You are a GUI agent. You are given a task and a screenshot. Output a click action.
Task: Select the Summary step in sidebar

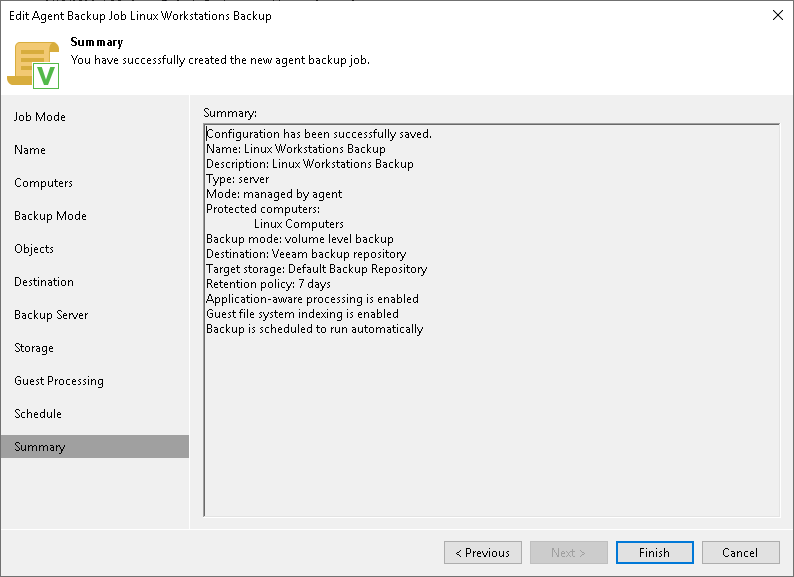(x=95, y=446)
